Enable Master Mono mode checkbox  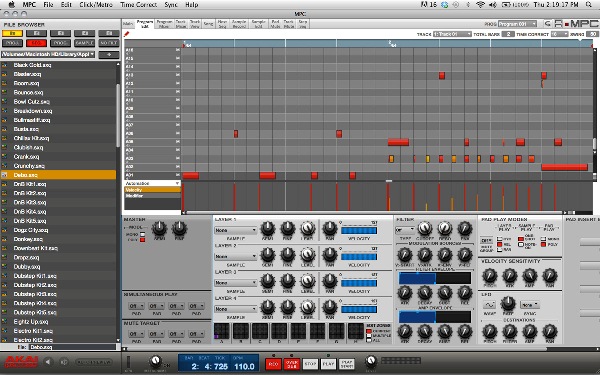pyautogui.click(x=142, y=234)
